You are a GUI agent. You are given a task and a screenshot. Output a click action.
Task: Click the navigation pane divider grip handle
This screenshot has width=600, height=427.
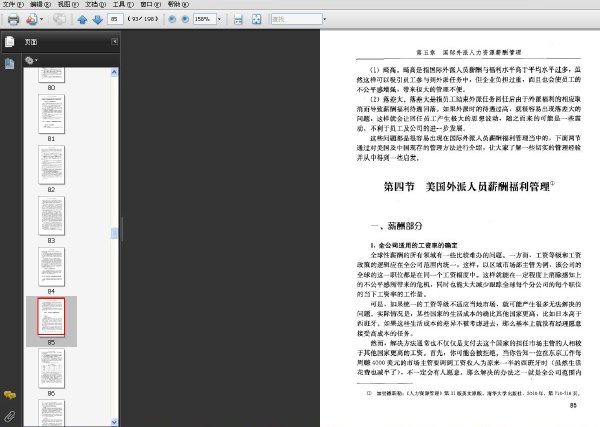coord(122,229)
